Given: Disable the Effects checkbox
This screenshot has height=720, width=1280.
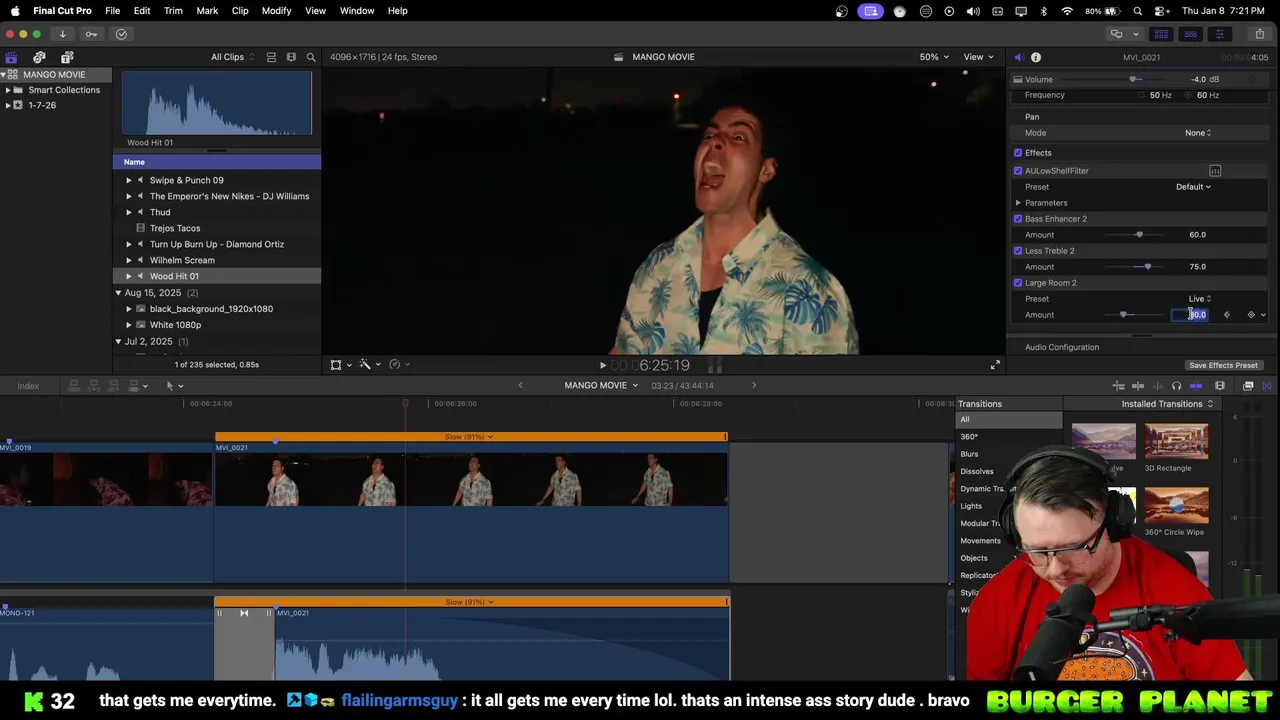Looking at the screenshot, I should click(1018, 153).
